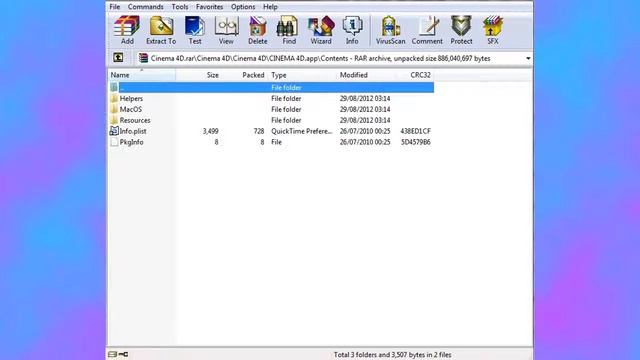Open the Options menu
The height and width of the screenshot is (360, 640).
pos(243,7)
